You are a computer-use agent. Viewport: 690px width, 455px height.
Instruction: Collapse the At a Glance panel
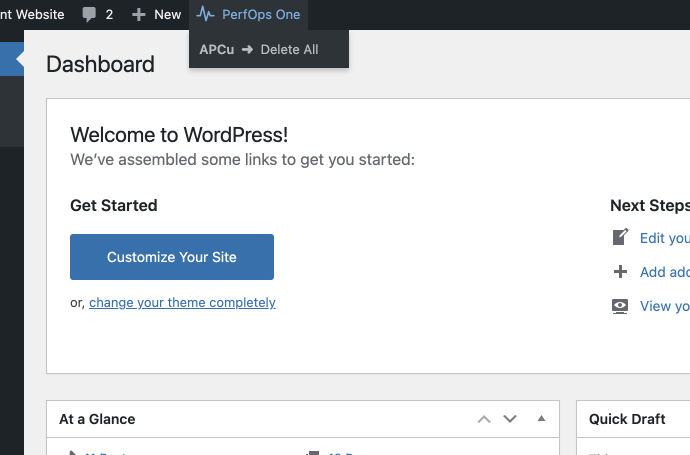[x=542, y=418]
